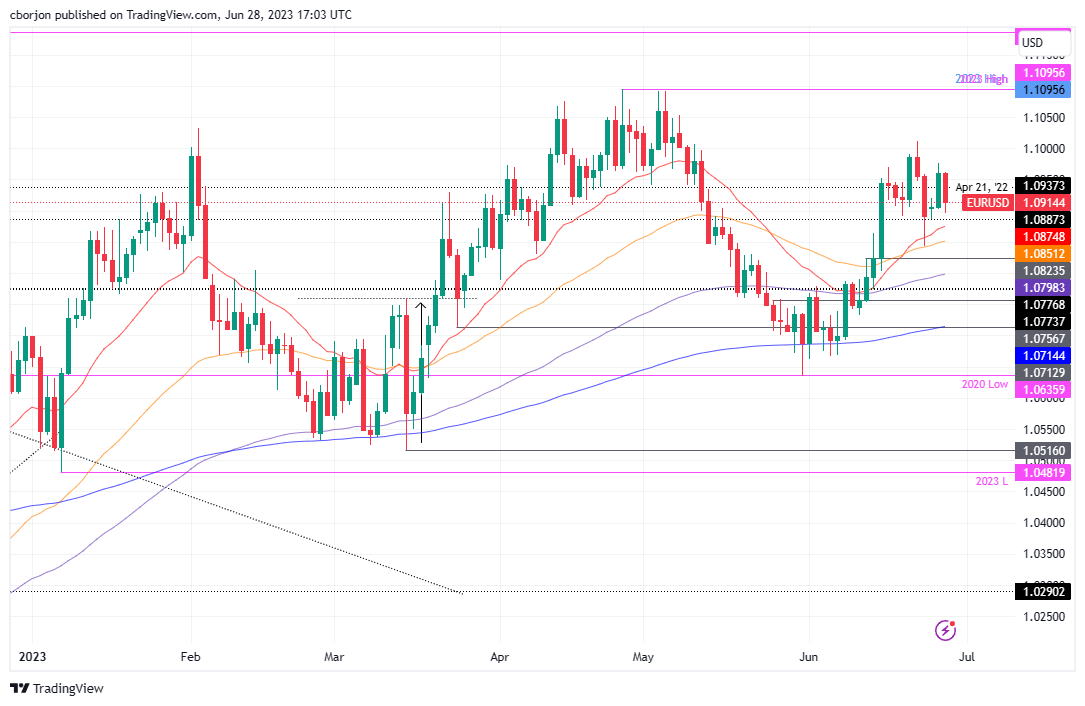Click the magenta 1.10956 price label
Viewport: 1085px width, 706px height.
pos(1043,73)
